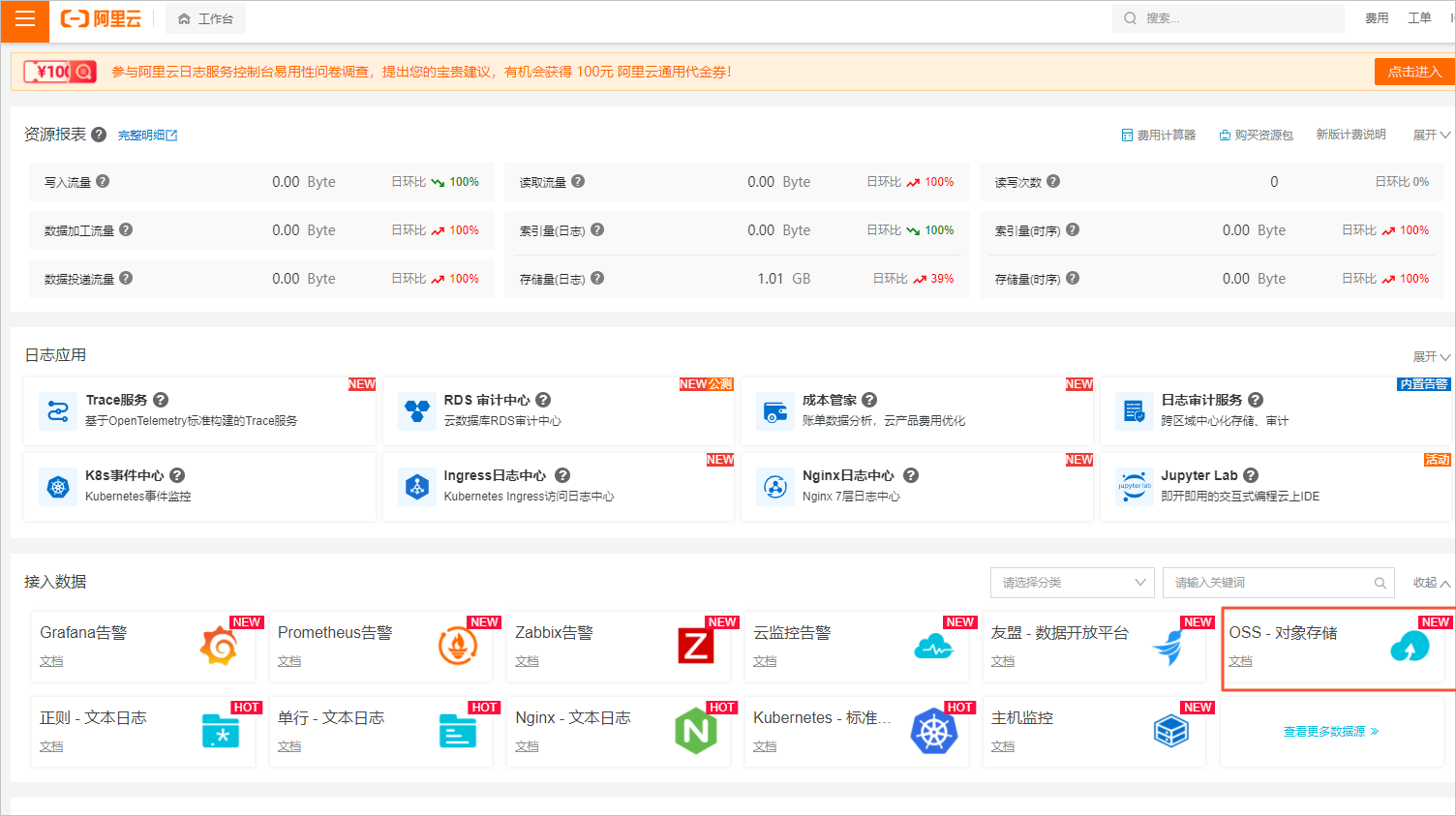Open the Ingress日志中心 app icon
This screenshot has width=1456, height=816.
click(417, 487)
